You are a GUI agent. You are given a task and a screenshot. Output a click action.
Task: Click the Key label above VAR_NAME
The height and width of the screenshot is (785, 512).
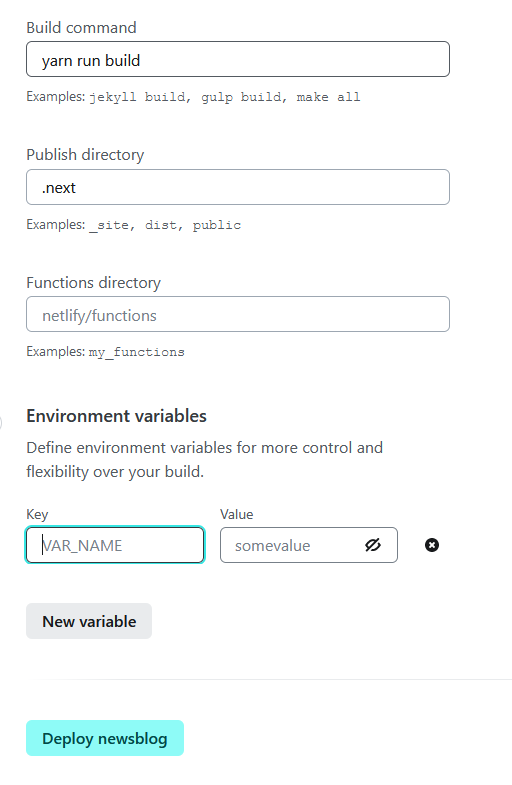click(x=37, y=515)
